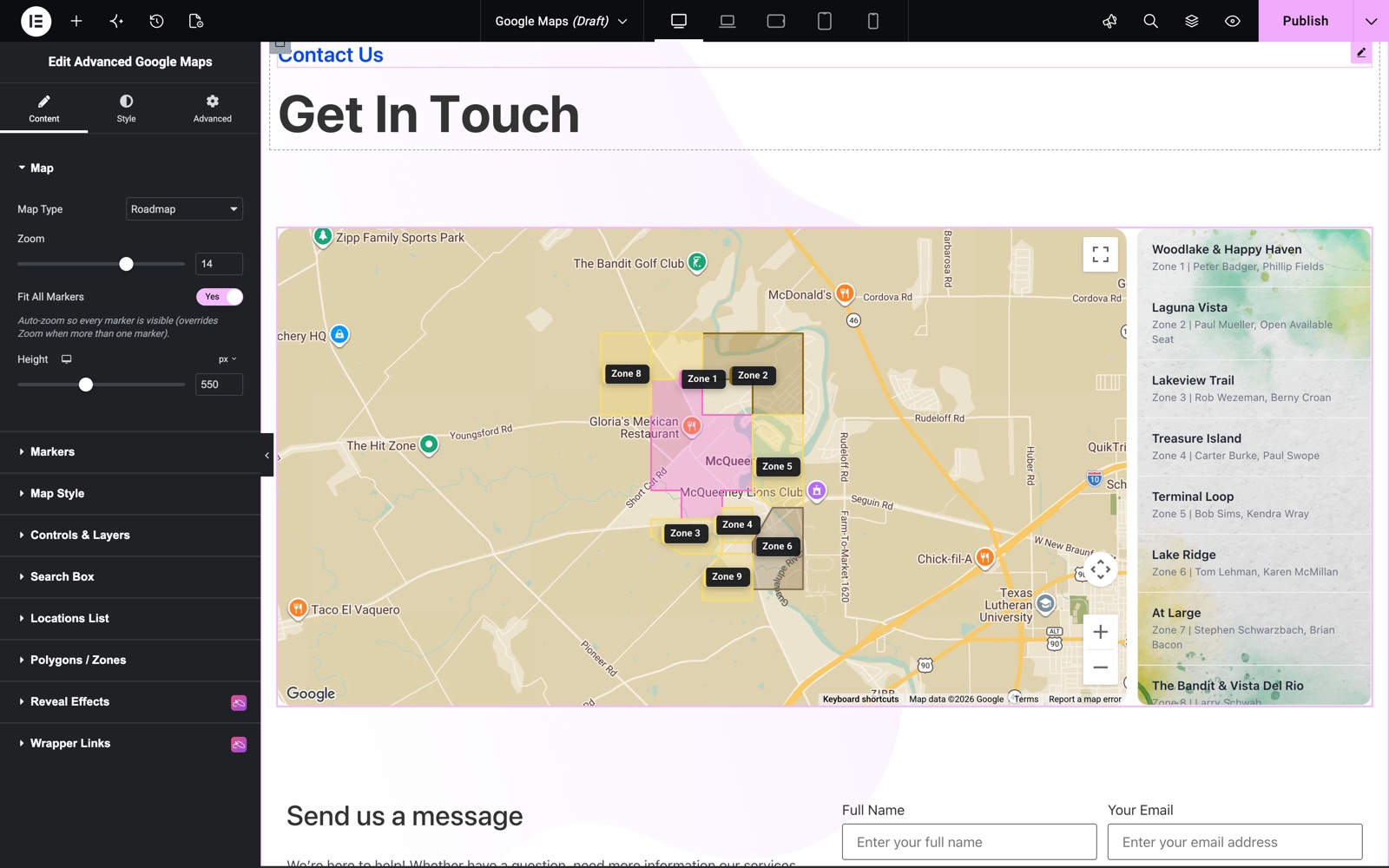Select Laguna Vista in locations list

1254,323
